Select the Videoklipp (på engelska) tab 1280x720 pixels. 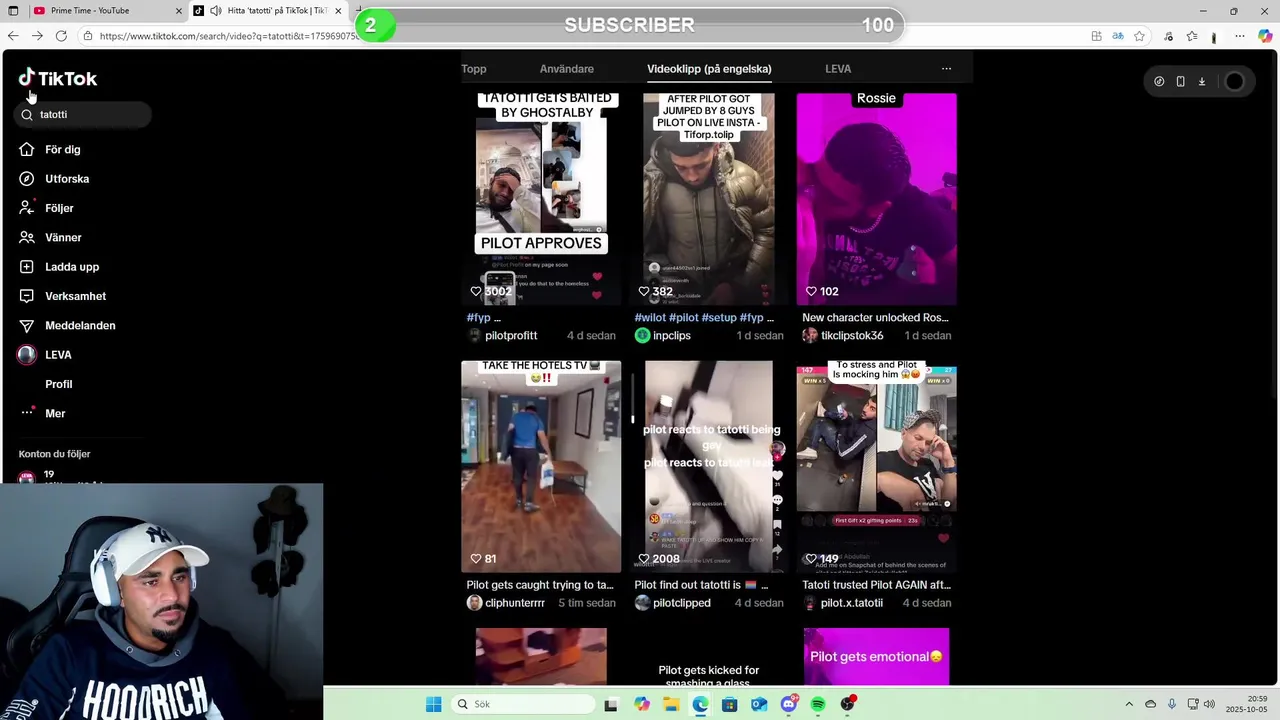click(x=709, y=69)
